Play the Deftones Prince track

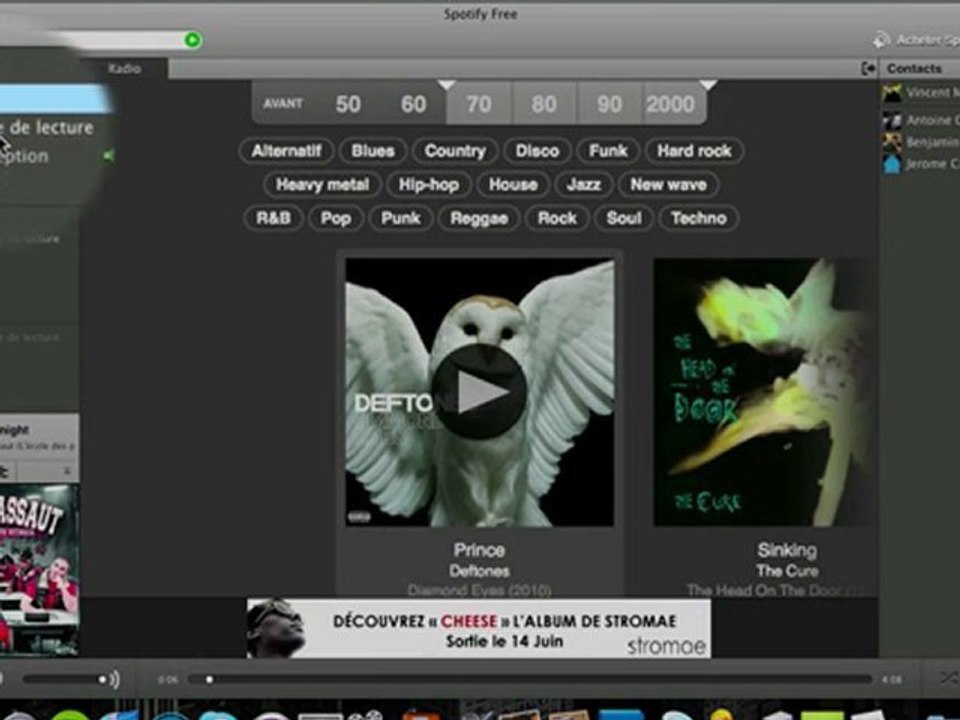[479, 392]
